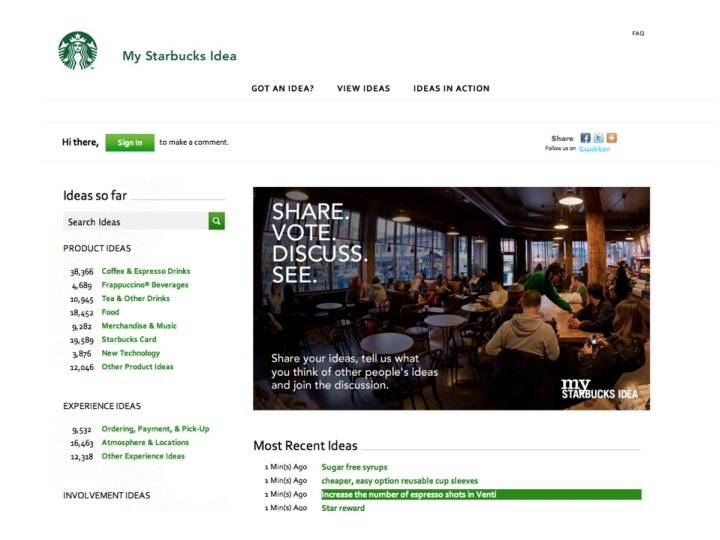Click the green Sign In button
This screenshot has height=540, width=720.
click(x=130, y=142)
